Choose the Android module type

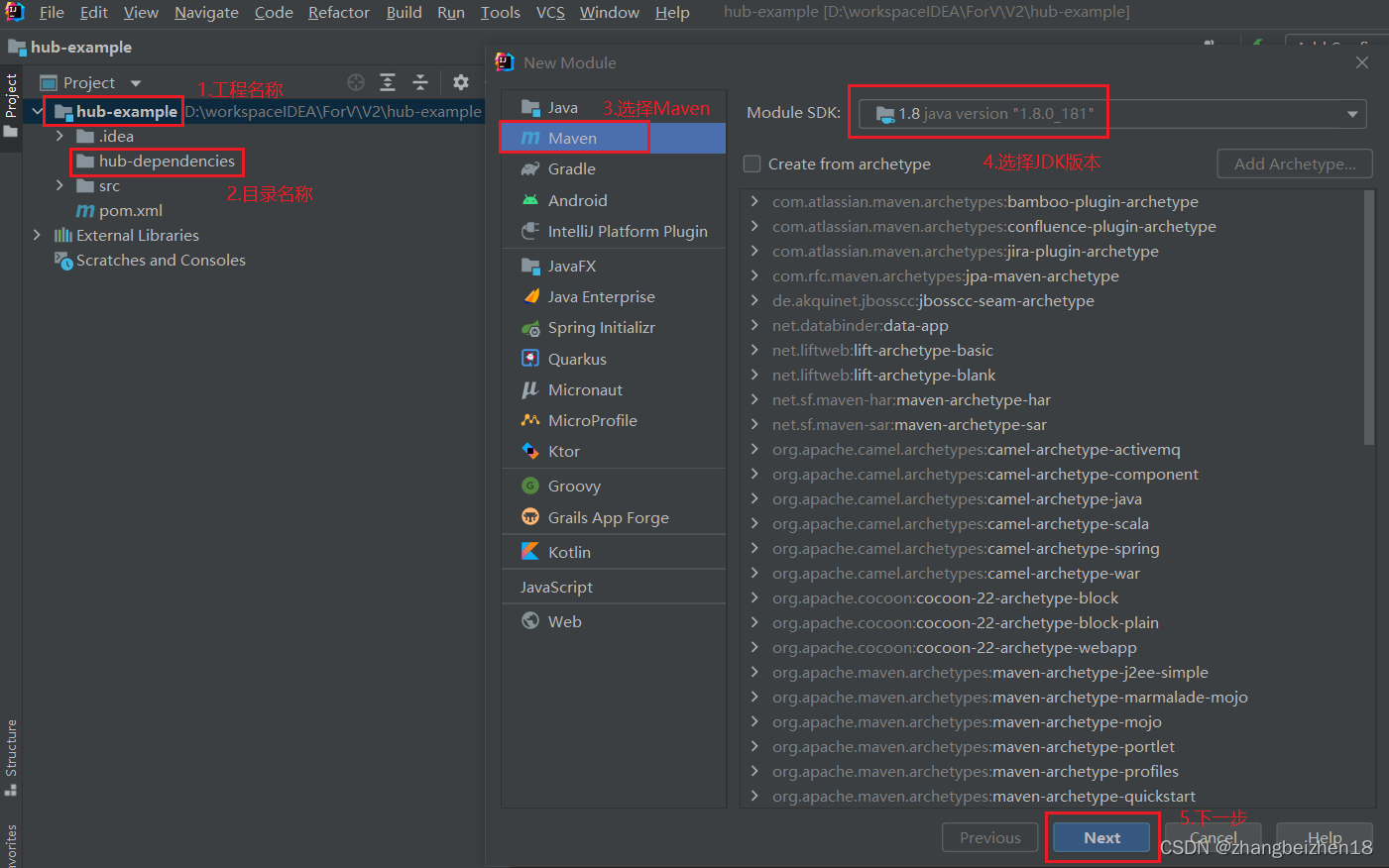coord(613,200)
